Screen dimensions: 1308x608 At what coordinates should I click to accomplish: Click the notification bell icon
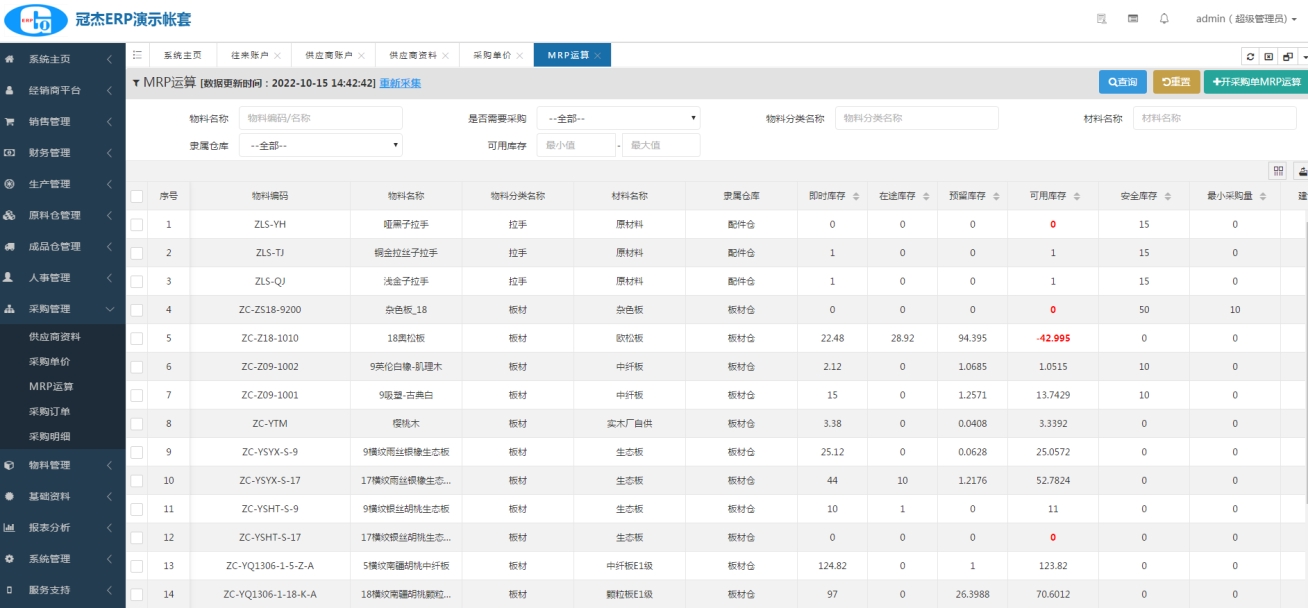click(1164, 19)
